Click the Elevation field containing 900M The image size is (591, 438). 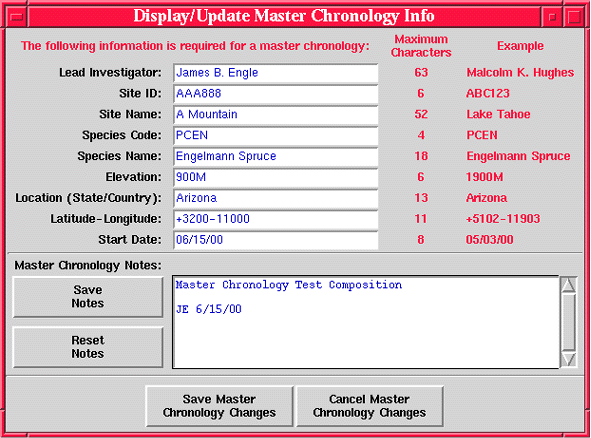pyautogui.click(x=276, y=177)
